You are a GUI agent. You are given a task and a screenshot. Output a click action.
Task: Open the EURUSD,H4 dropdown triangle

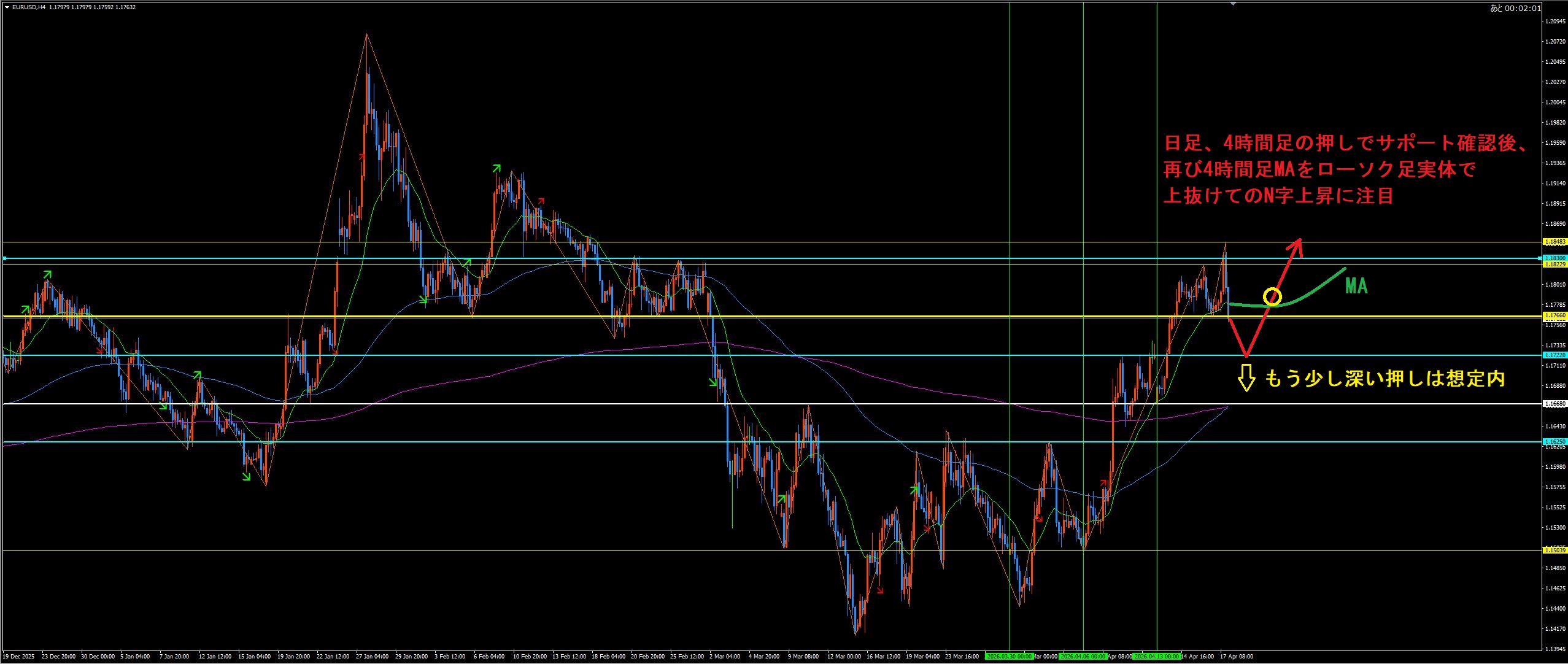pos(6,7)
